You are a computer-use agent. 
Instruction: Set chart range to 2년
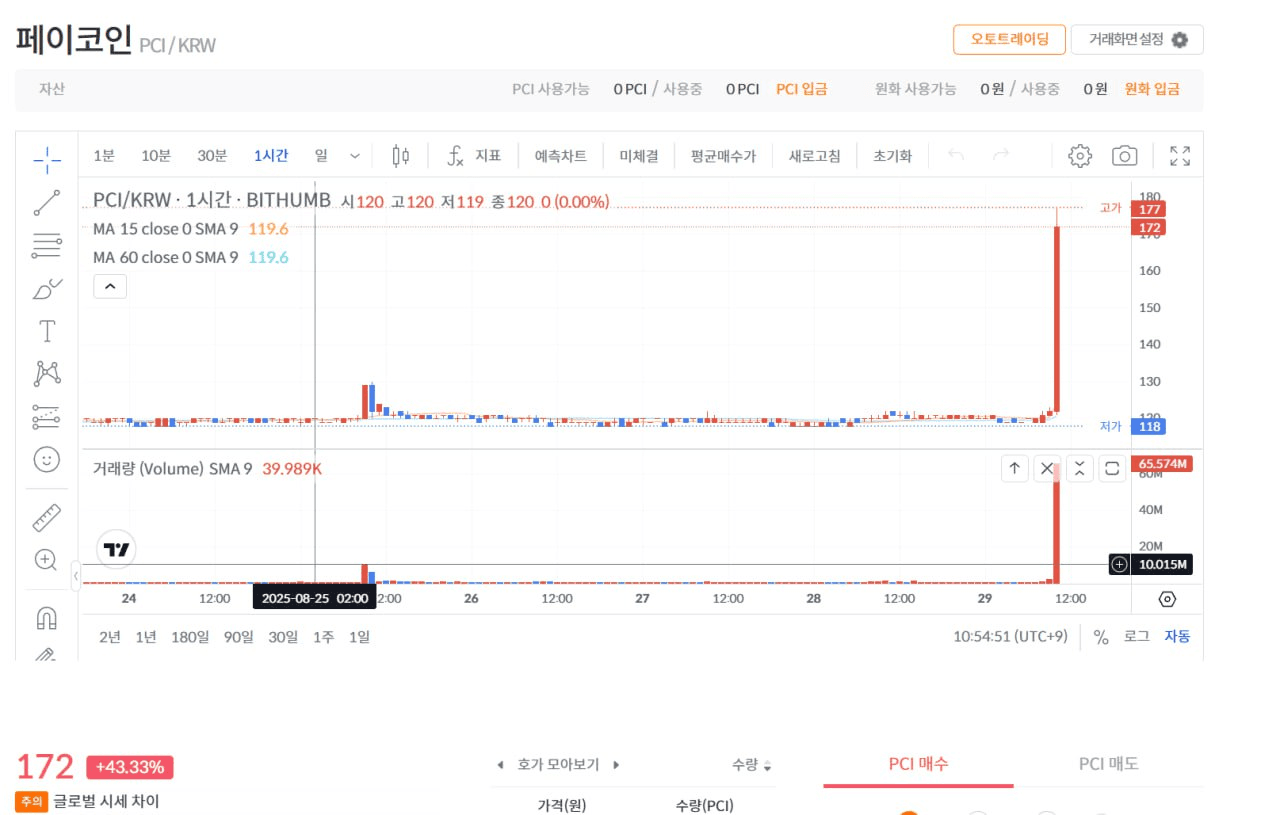click(110, 637)
